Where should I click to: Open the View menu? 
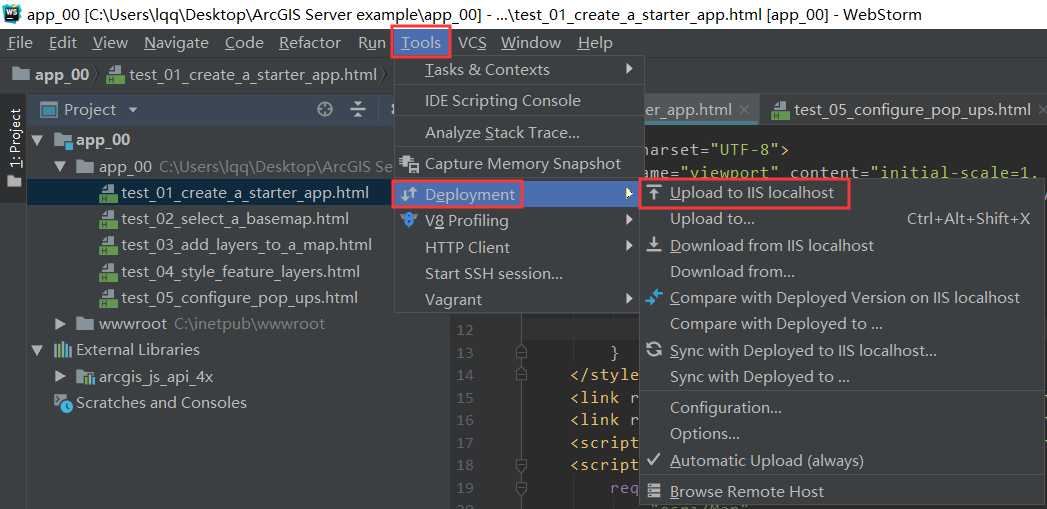pos(110,43)
